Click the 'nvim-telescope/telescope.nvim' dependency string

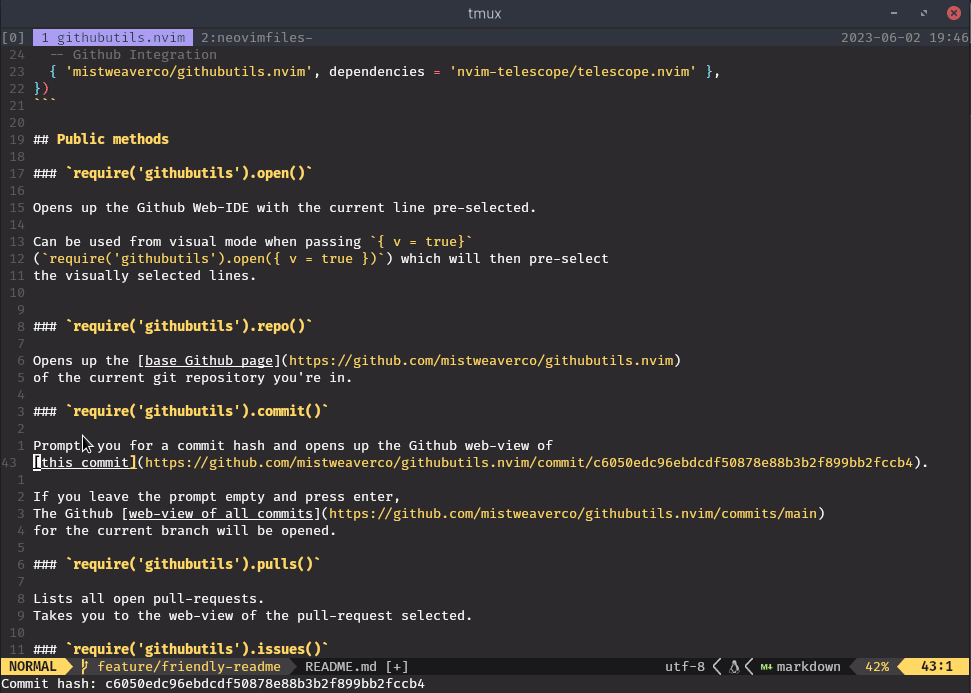tap(573, 72)
